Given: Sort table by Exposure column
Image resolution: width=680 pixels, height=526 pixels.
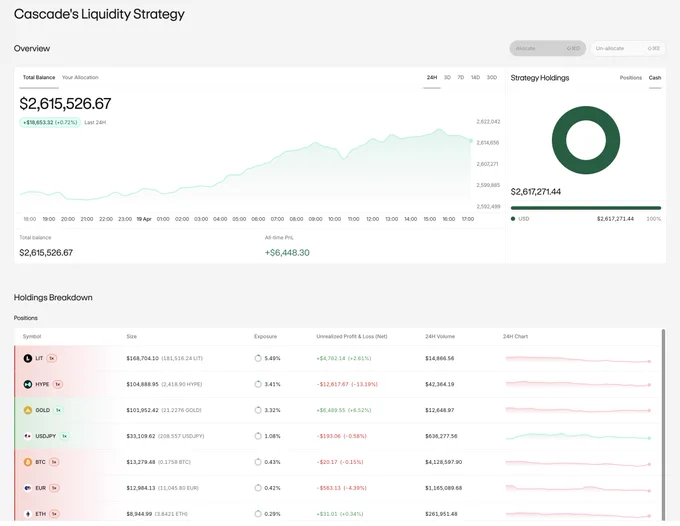Looking at the screenshot, I should [x=265, y=337].
